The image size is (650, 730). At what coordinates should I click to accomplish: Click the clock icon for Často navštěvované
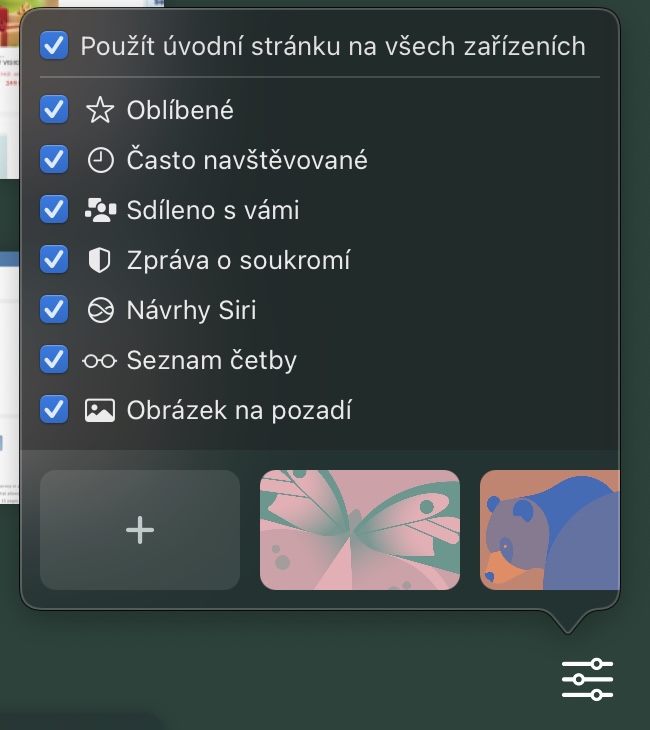pyautogui.click(x=100, y=160)
